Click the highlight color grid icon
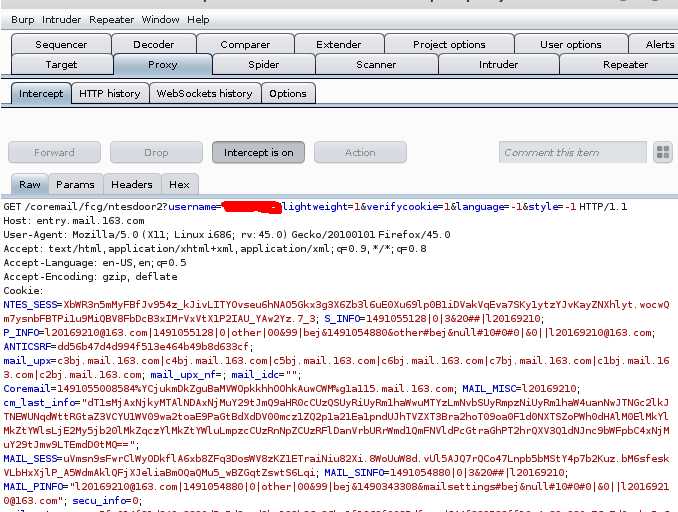Viewport: 678px width, 512px height. click(x=663, y=152)
